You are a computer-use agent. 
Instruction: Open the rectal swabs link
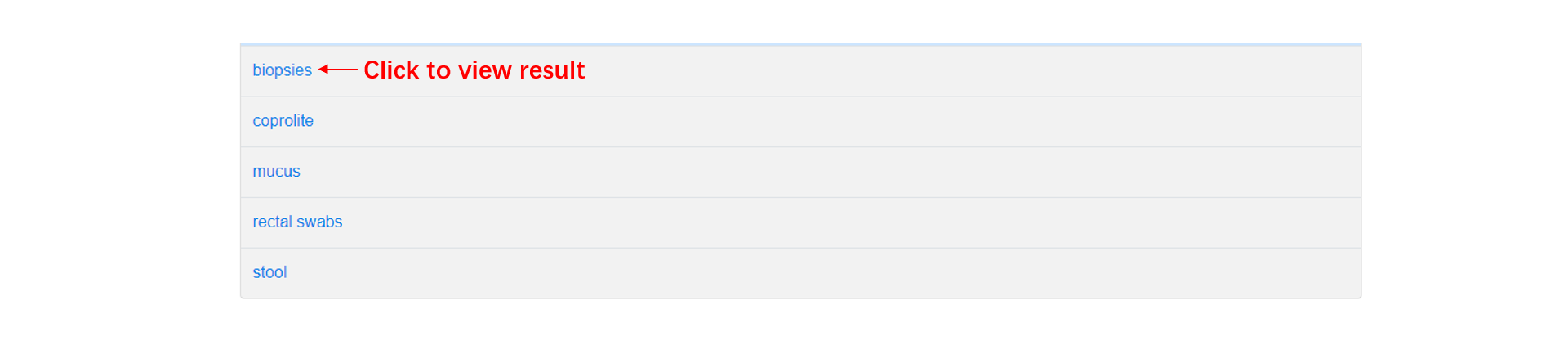(297, 222)
